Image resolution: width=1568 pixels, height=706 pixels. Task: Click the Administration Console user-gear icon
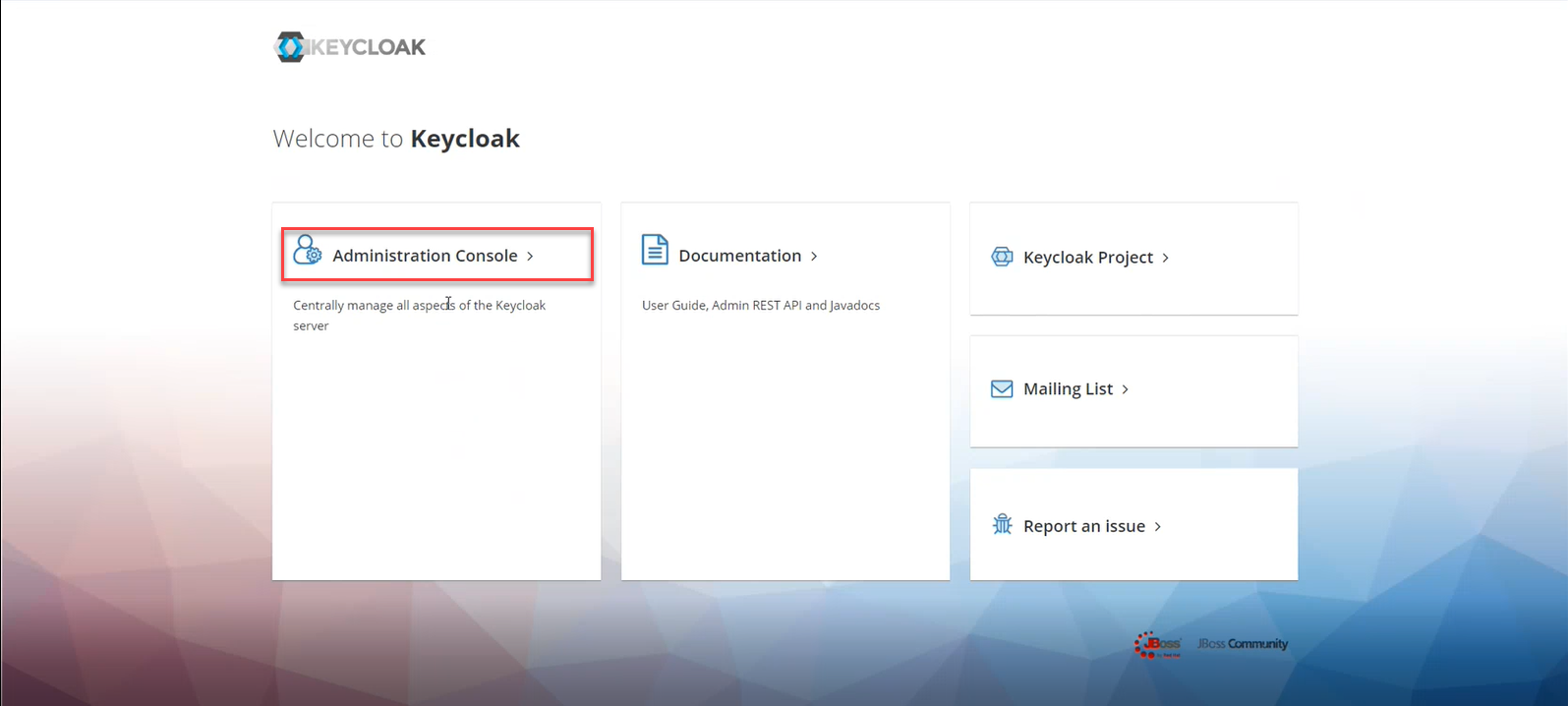(308, 250)
